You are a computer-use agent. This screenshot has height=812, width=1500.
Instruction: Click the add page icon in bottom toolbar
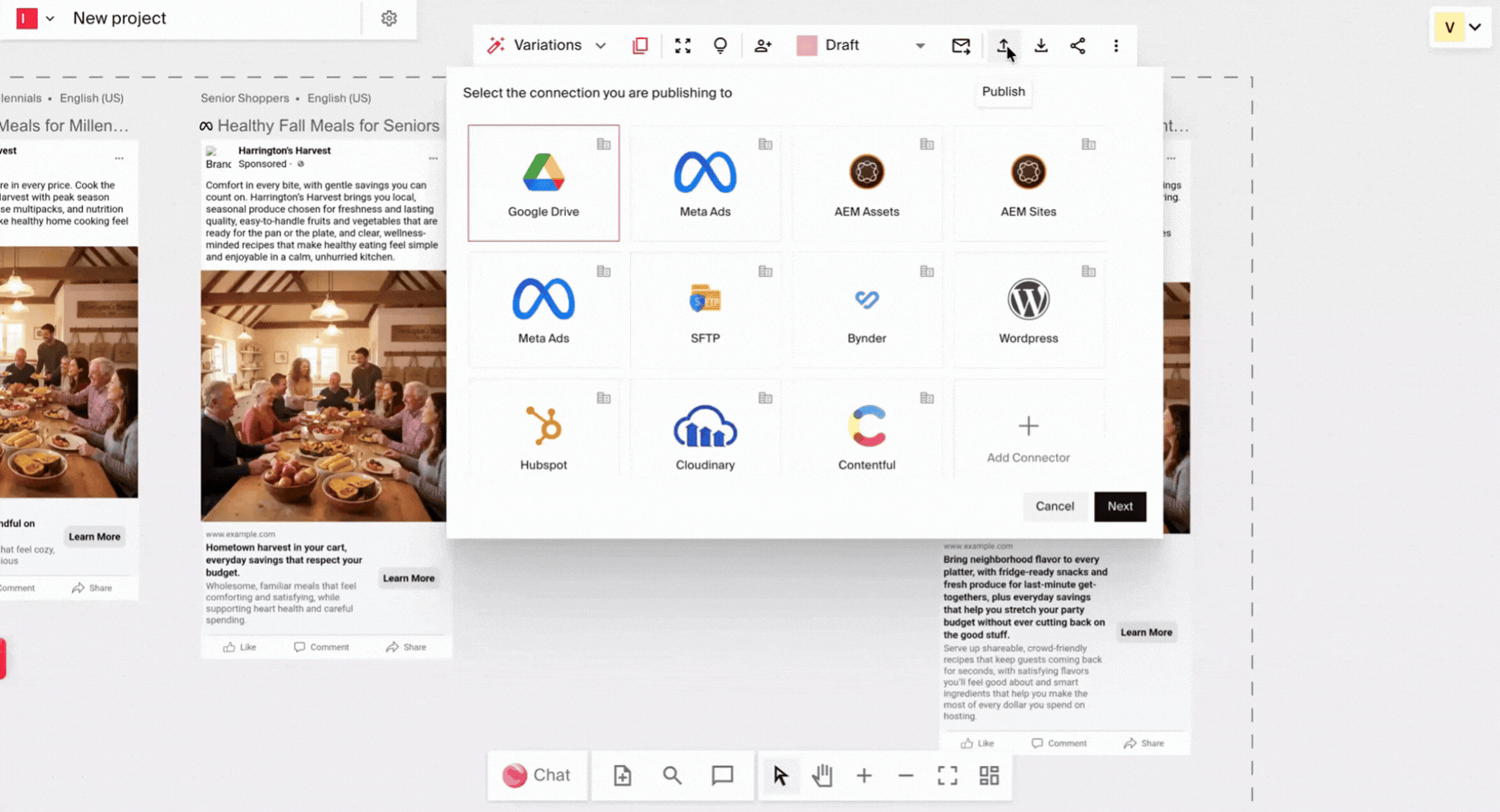click(x=623, y=775)
